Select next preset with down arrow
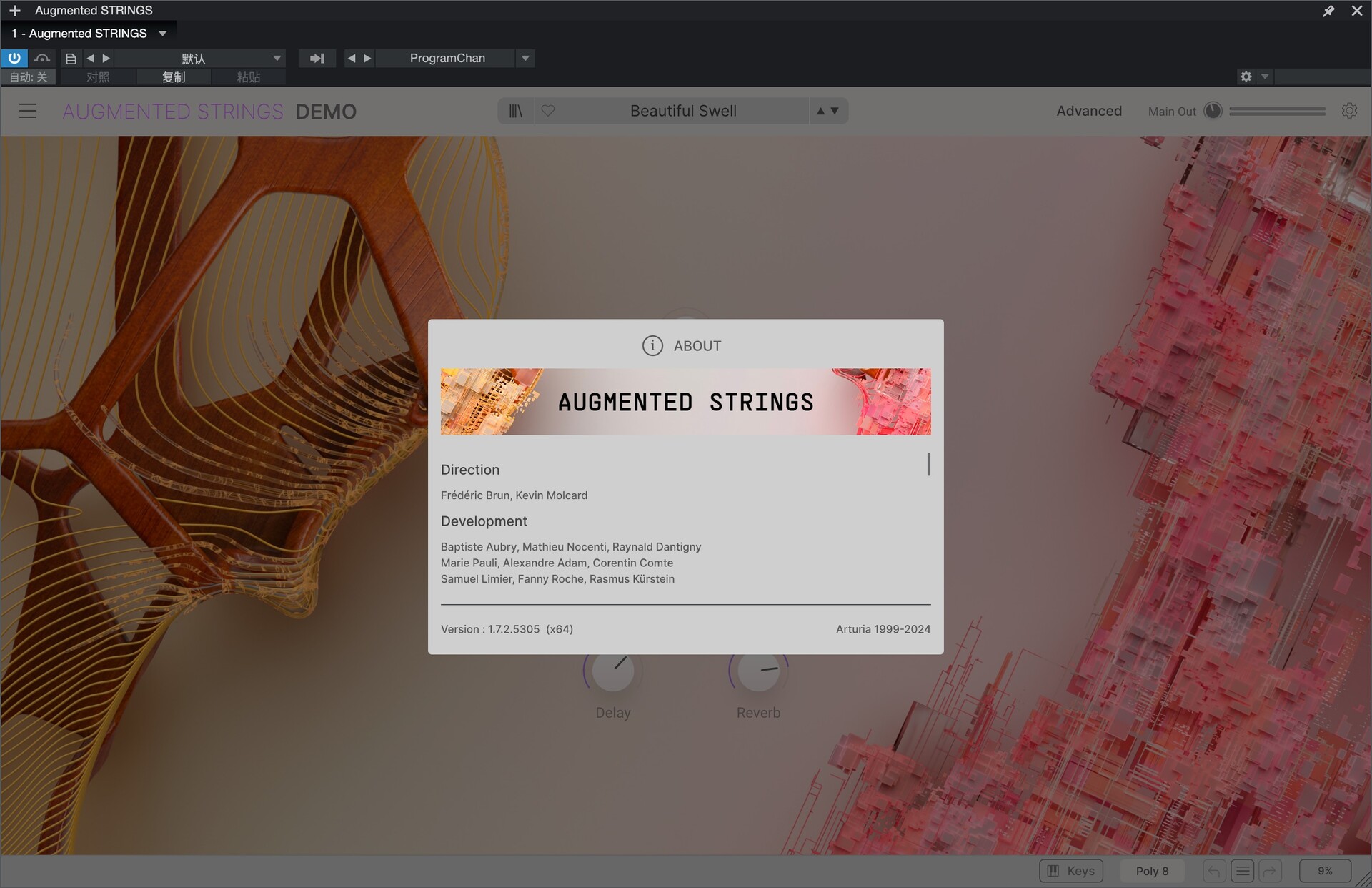This screenshot has width=1372, height=888. coord(835,111)
